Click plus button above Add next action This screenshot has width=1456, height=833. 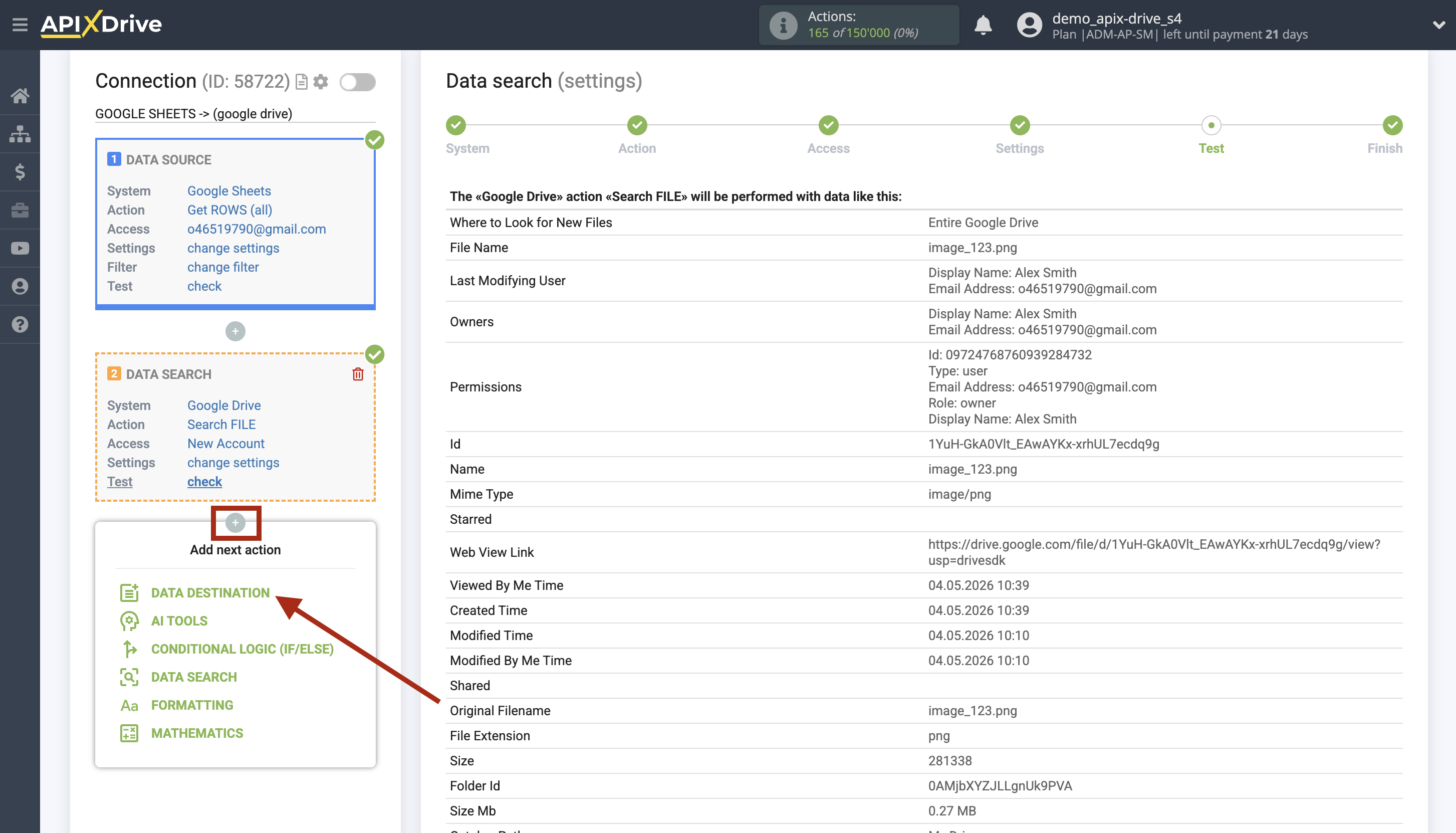pos(235,522)
